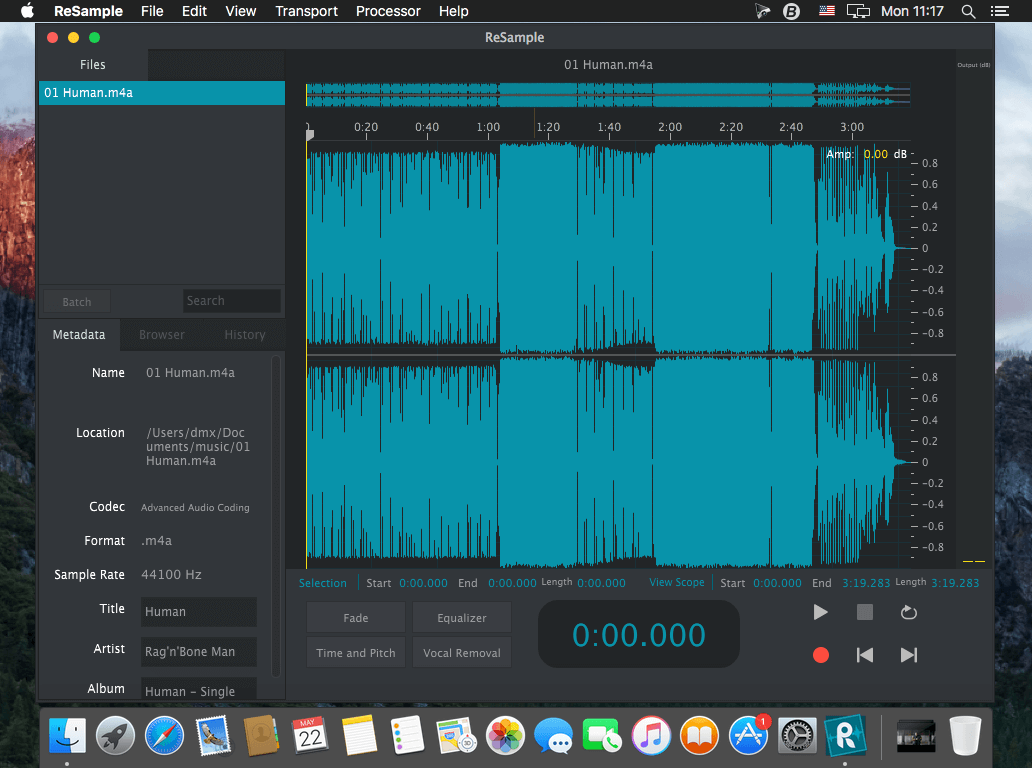Open iTunes from the Dock
This screenshot has height=768, width=1032.
(651, 735)
